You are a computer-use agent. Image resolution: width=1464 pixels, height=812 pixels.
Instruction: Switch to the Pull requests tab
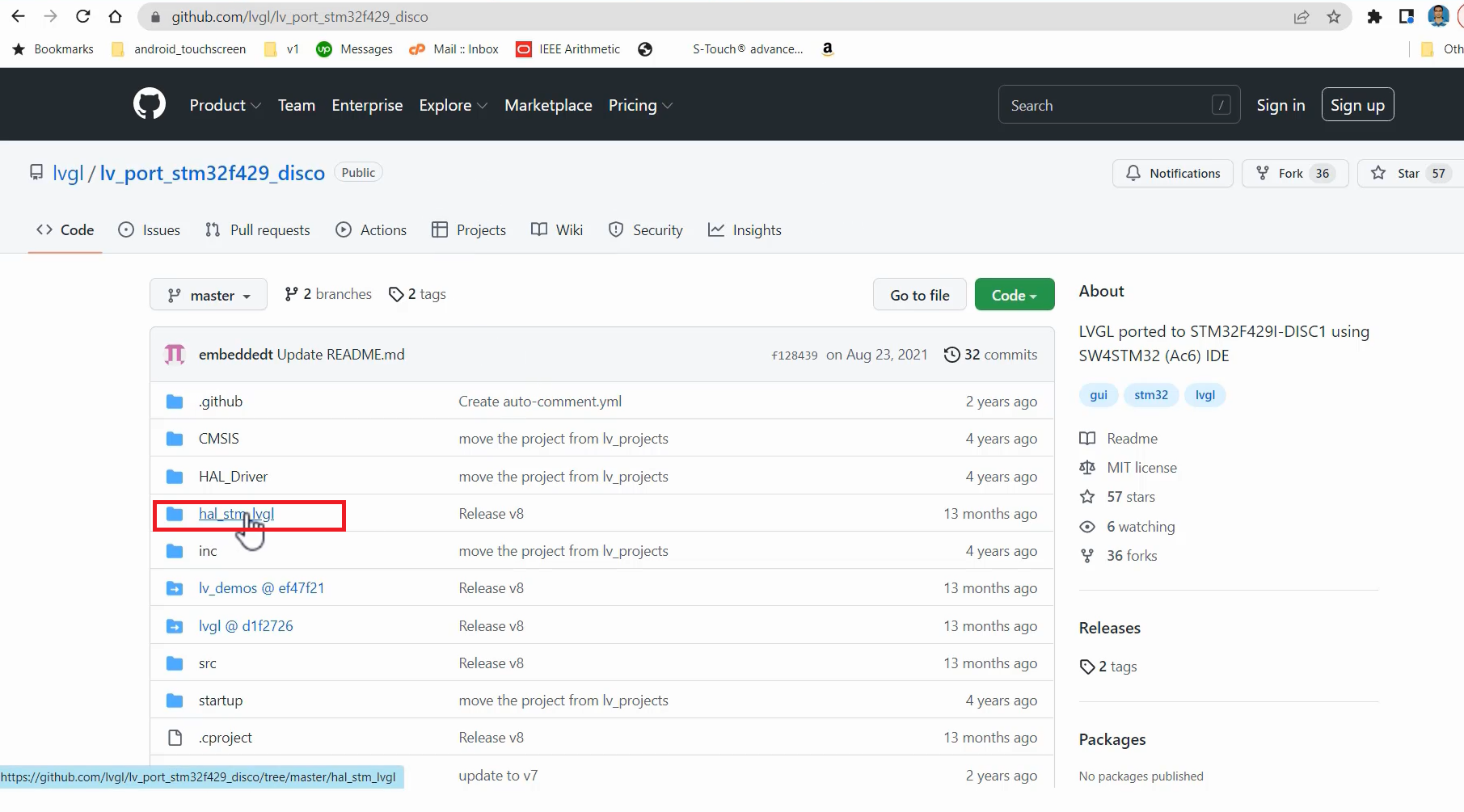coord(258,230)
